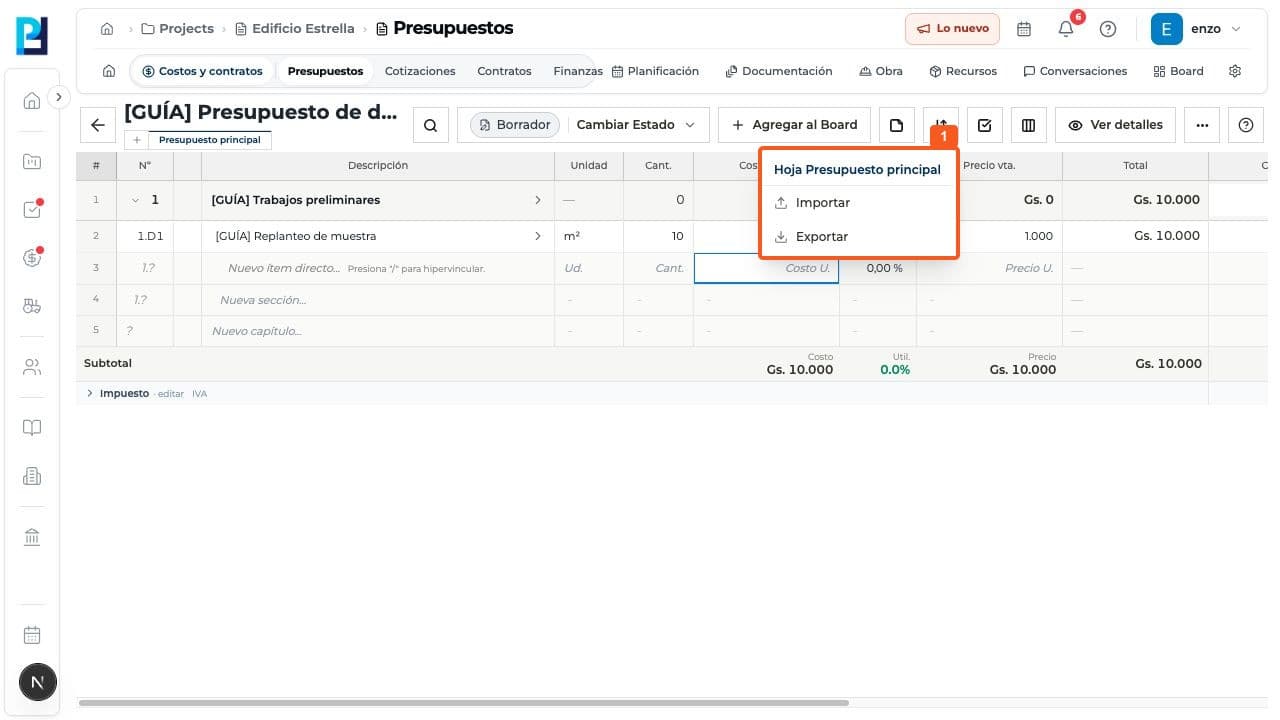Click the Borrador status badge

(x=515, y=125)
